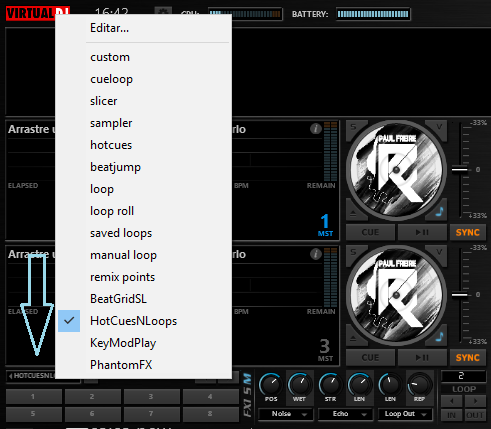Activate SYNC on deck 3
Viewport: 491px width, 429px height.
(468, 358)
